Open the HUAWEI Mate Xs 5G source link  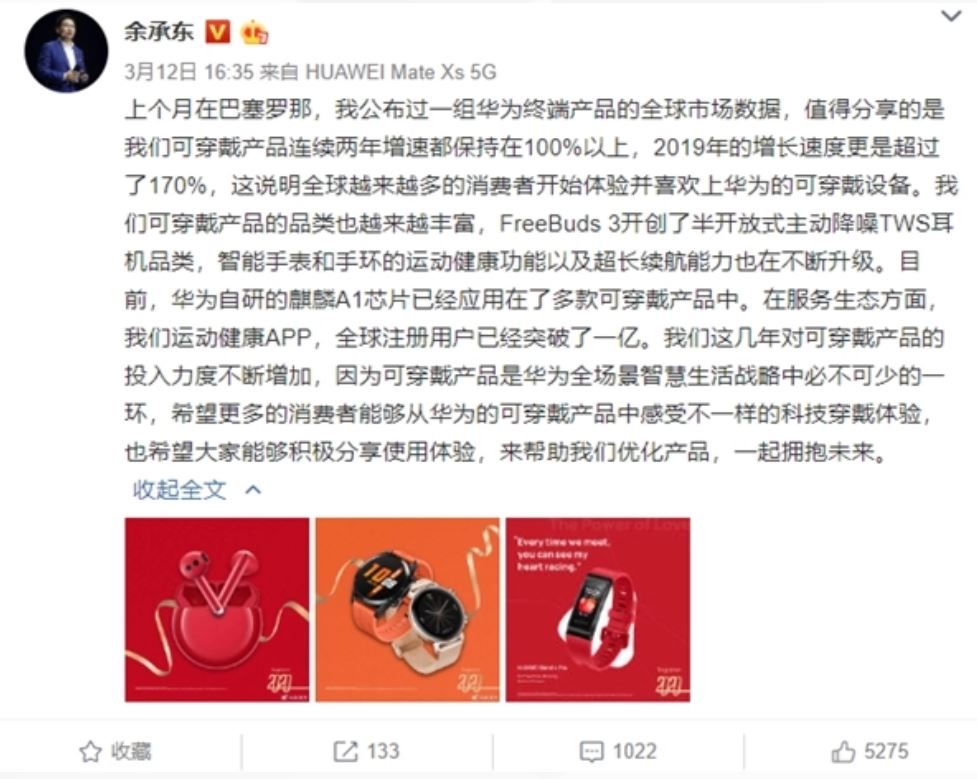[x=401, y=72]
